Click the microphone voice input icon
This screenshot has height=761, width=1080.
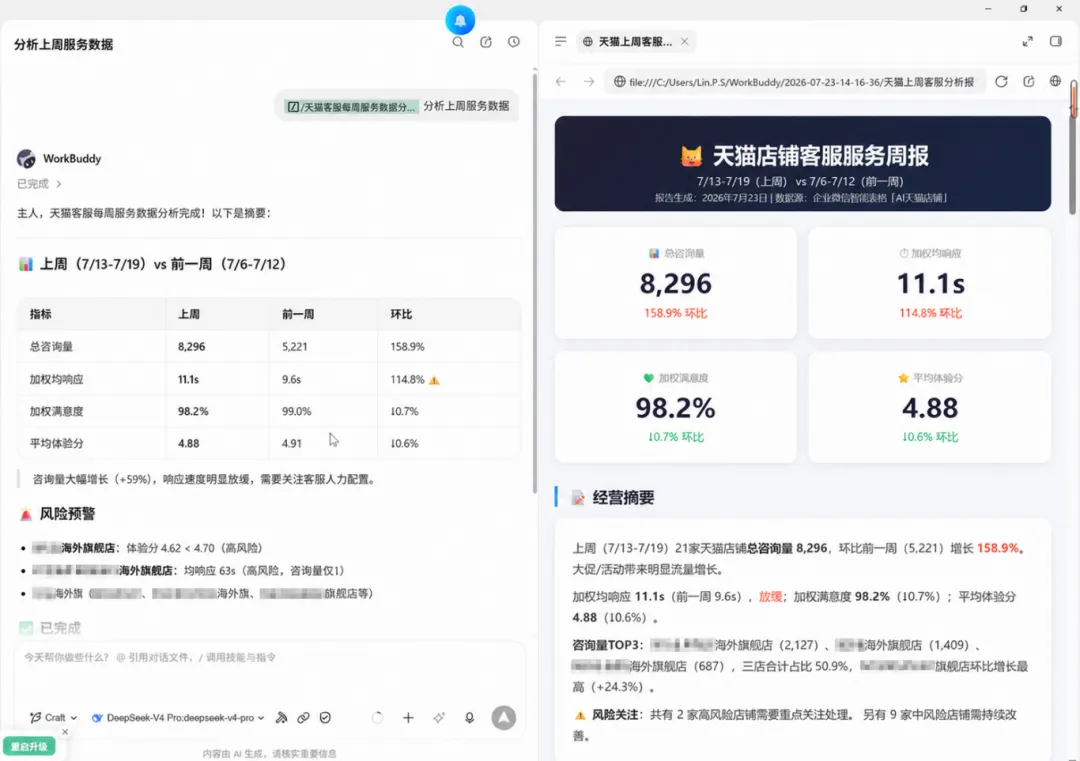coord(469,718)
